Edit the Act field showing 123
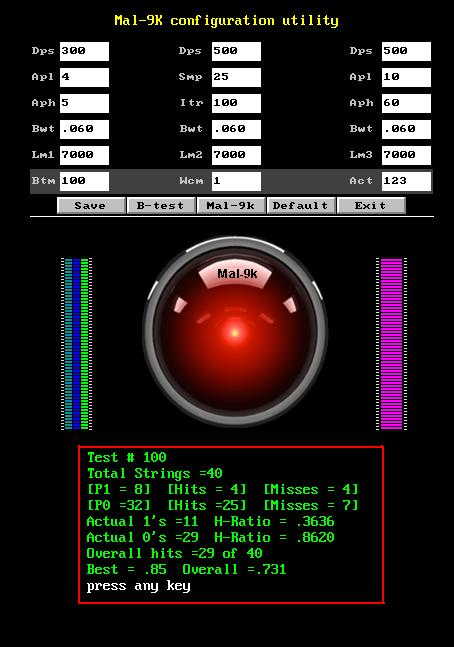 coord(407,181)
